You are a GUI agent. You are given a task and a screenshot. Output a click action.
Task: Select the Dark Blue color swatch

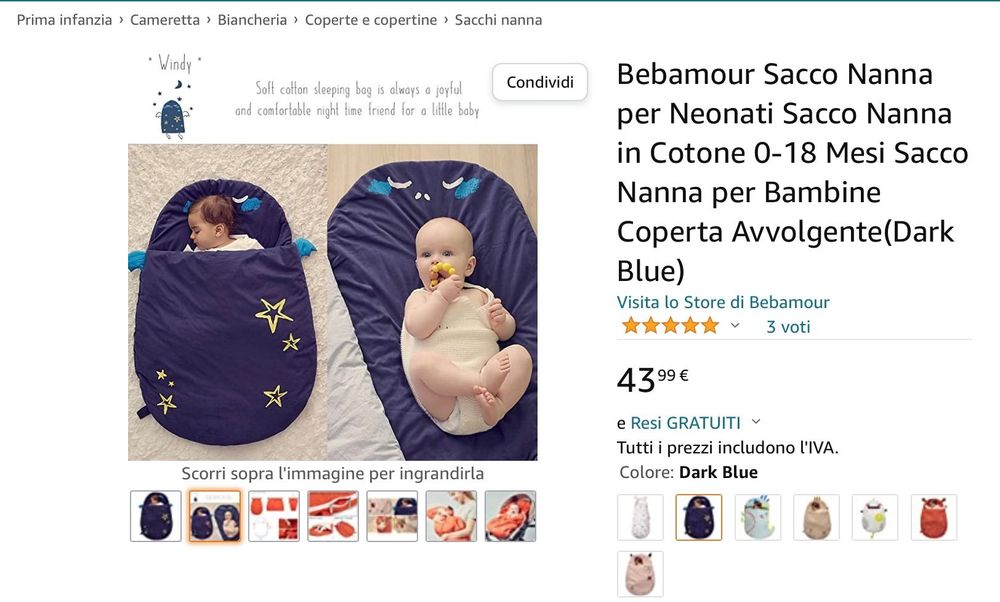(699, 517)
